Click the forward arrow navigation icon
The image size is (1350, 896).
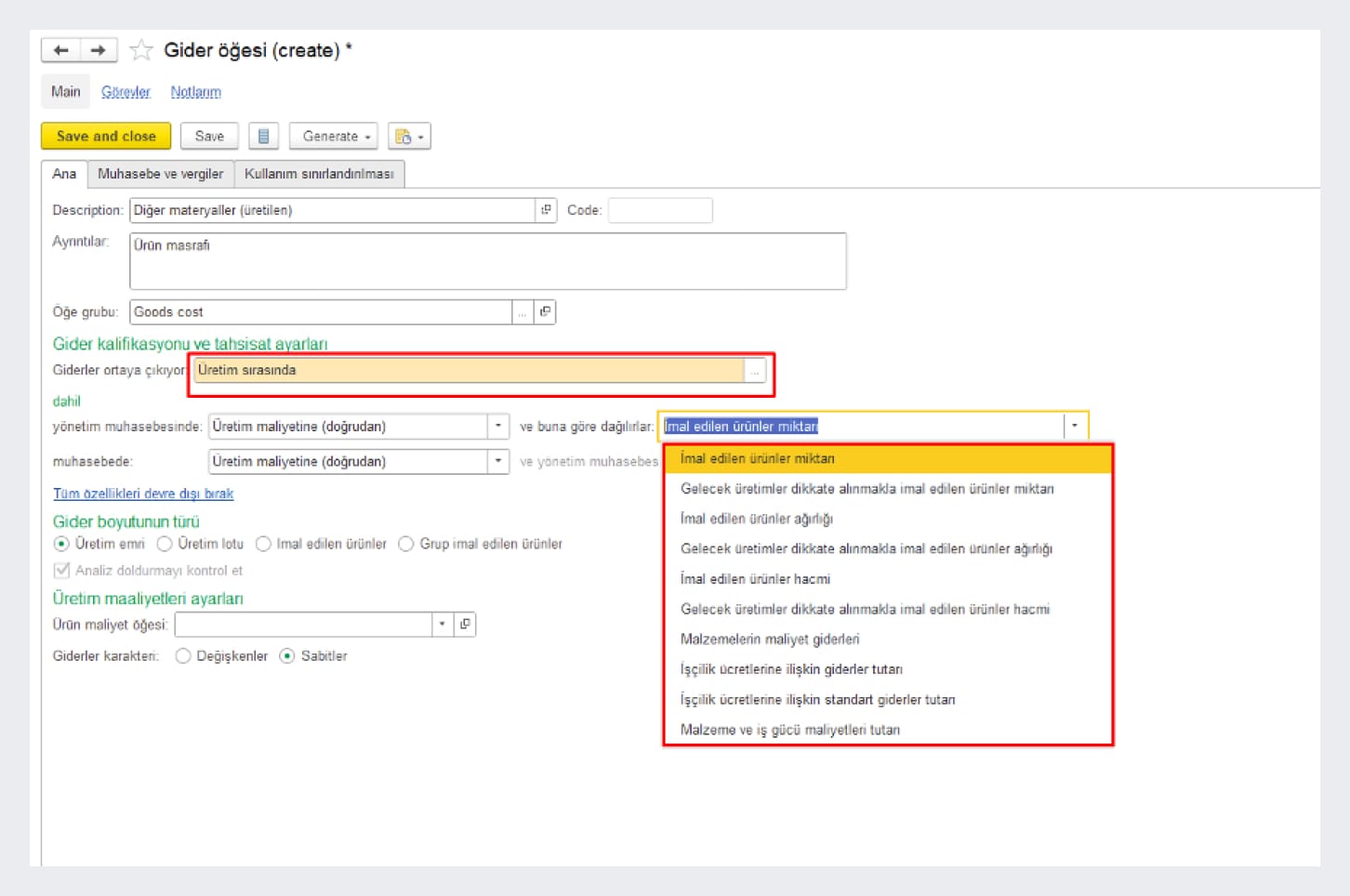[x=99, y=50]
